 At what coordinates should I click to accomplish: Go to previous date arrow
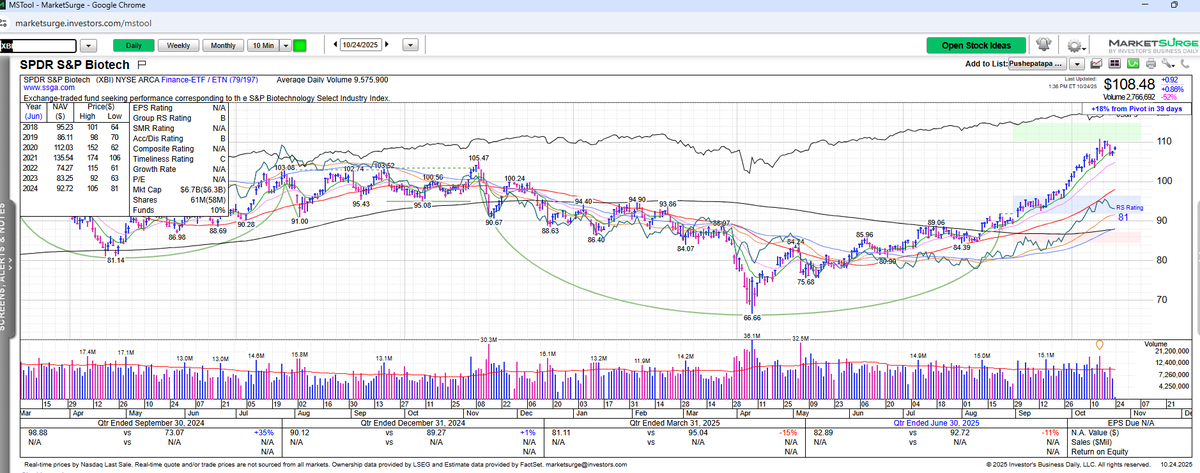pos(335,44)
